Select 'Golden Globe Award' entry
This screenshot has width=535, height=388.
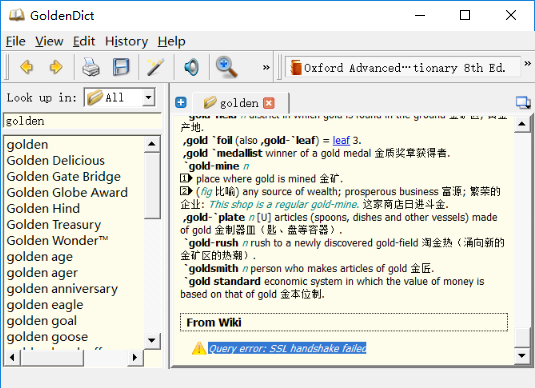(x=74, y=192)
